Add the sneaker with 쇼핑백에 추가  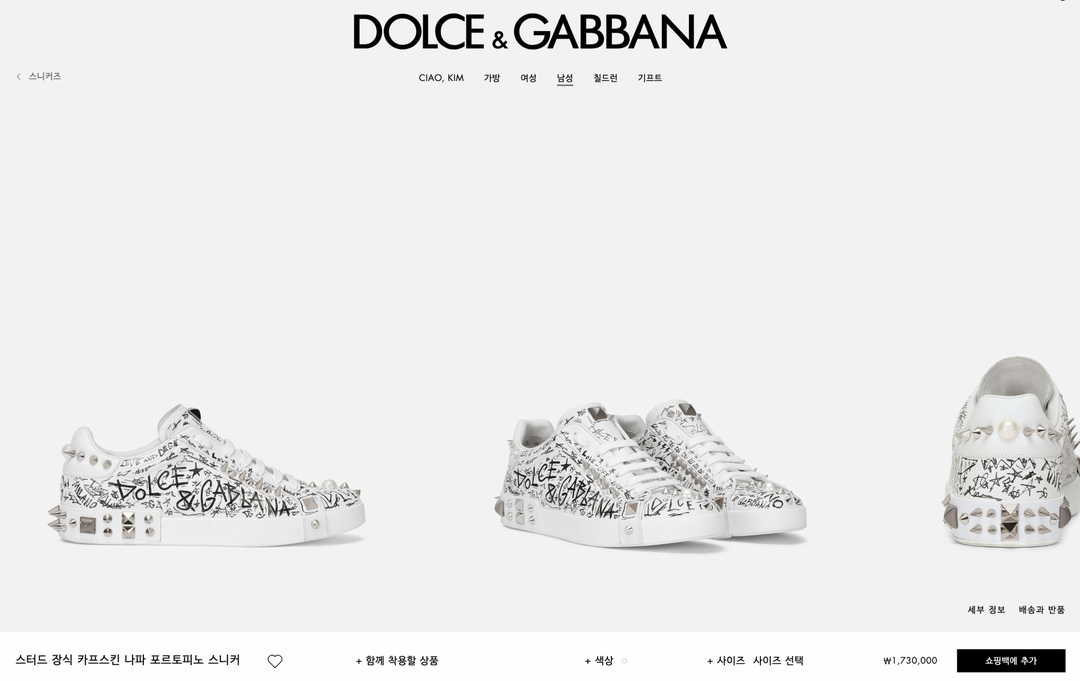pos(1010,660)
